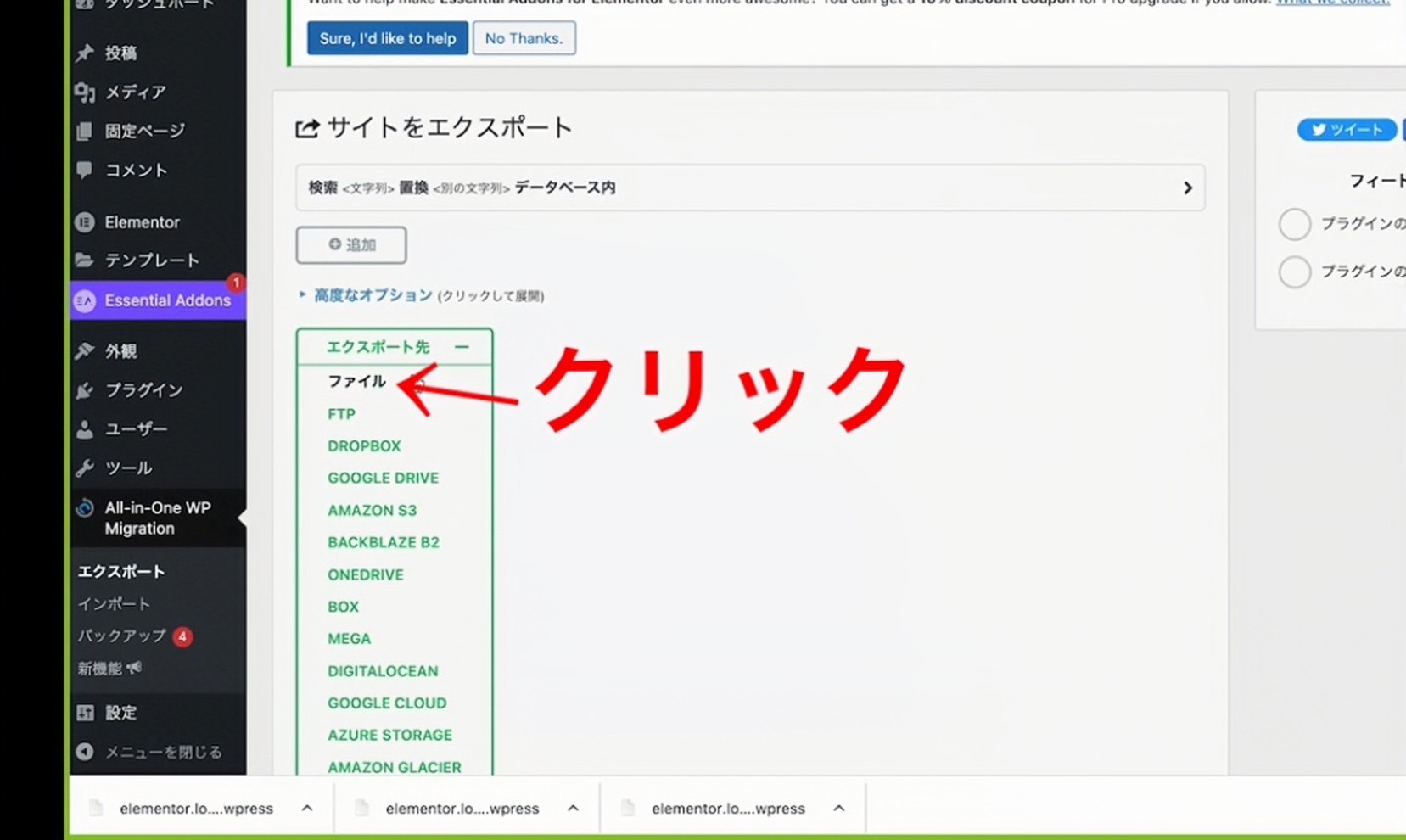Click the comment bubble icon beside コメント
Screen dimensions: 1406x840
(84, 170)
